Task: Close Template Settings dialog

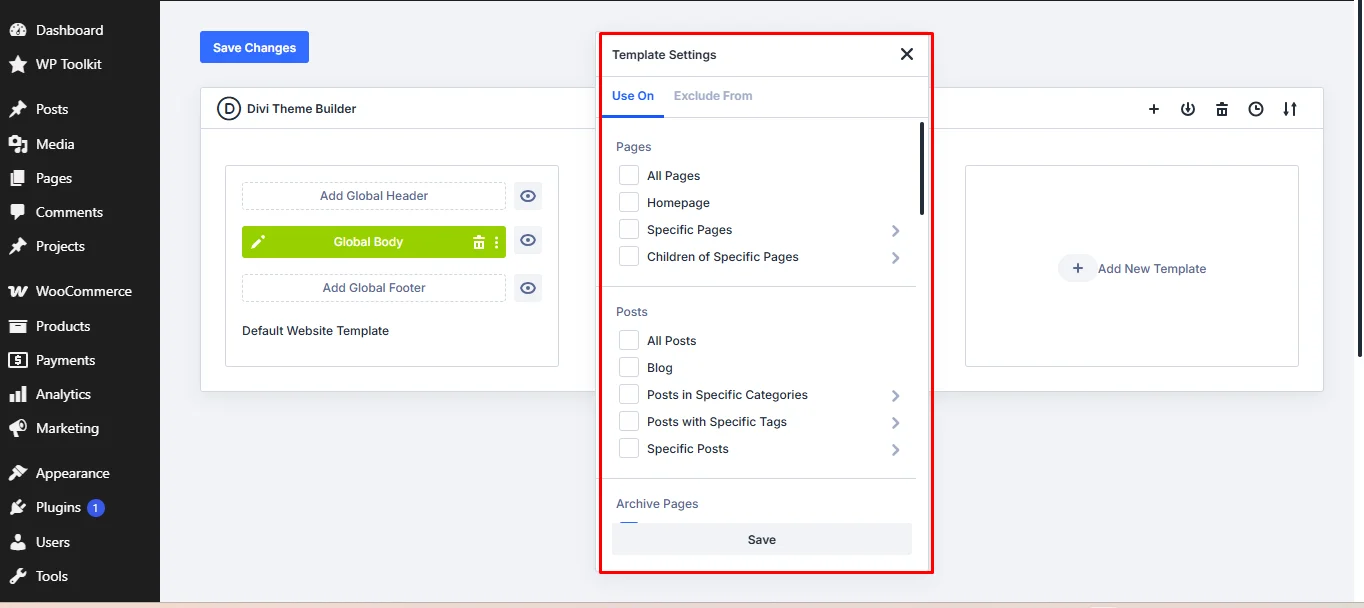Action: (907, 54)
